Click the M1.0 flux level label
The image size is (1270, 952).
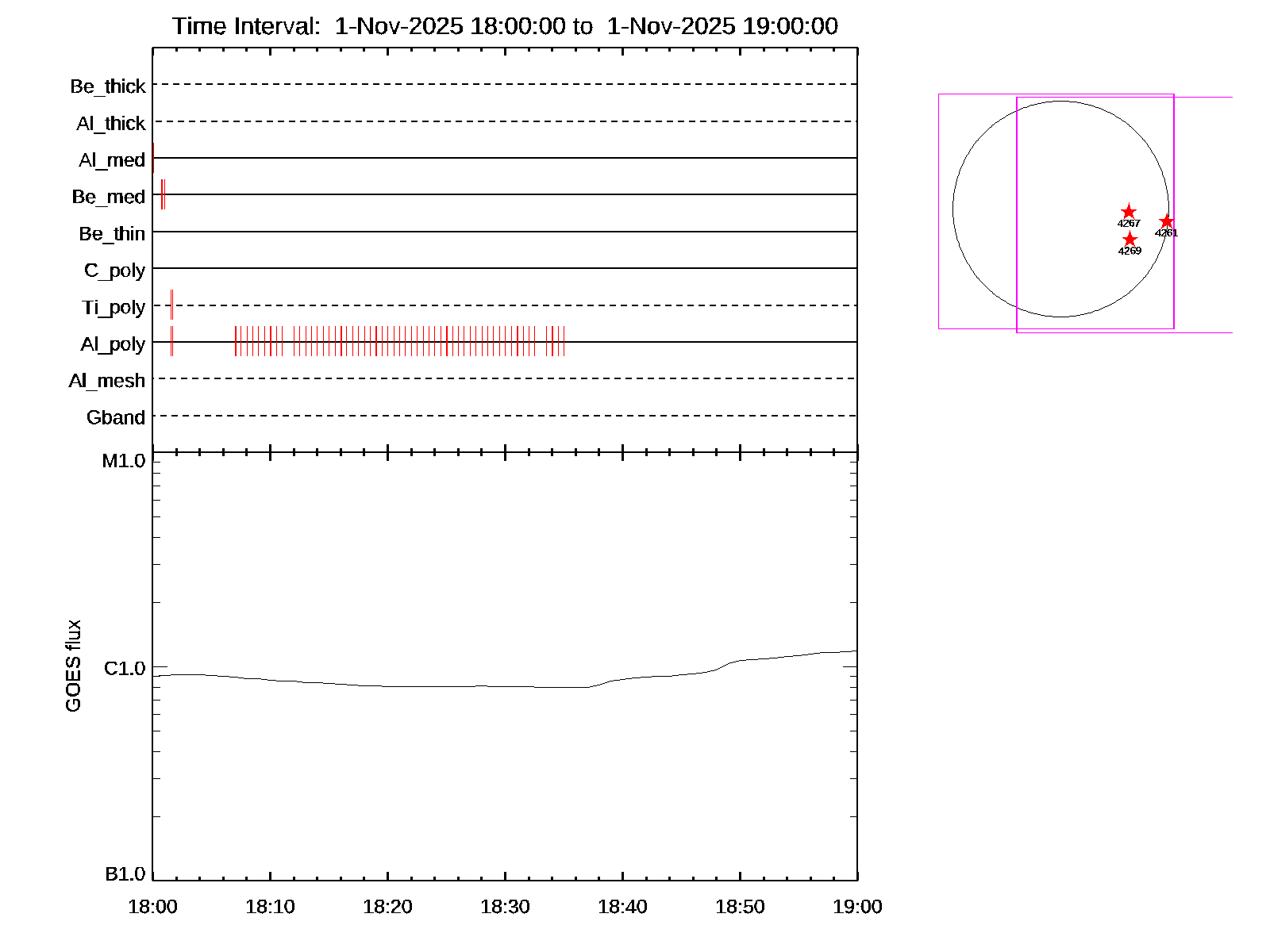(124, 461)
